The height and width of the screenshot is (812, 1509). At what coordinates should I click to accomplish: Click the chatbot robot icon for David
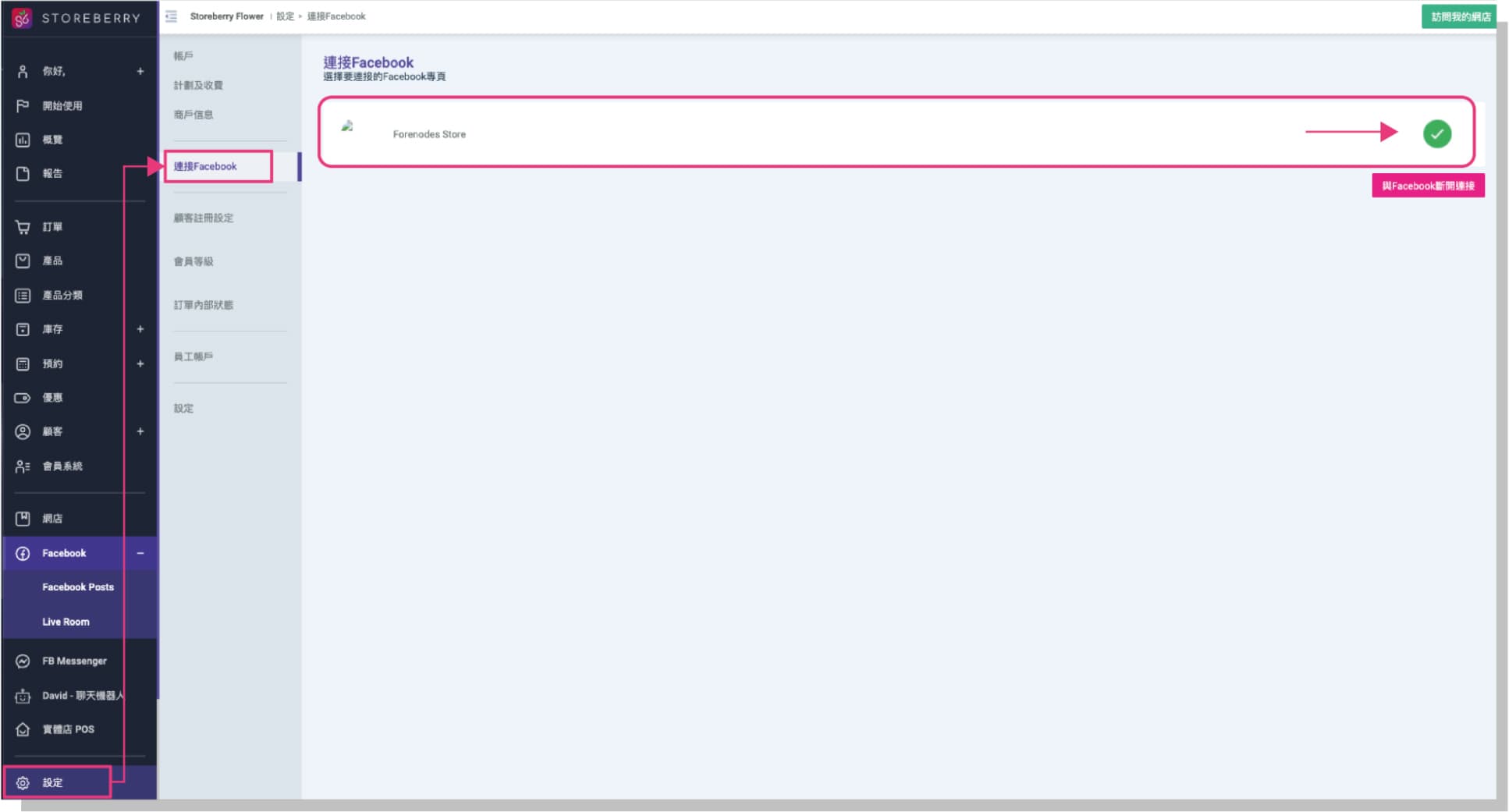pyautogui.click(x=23, y=695)
